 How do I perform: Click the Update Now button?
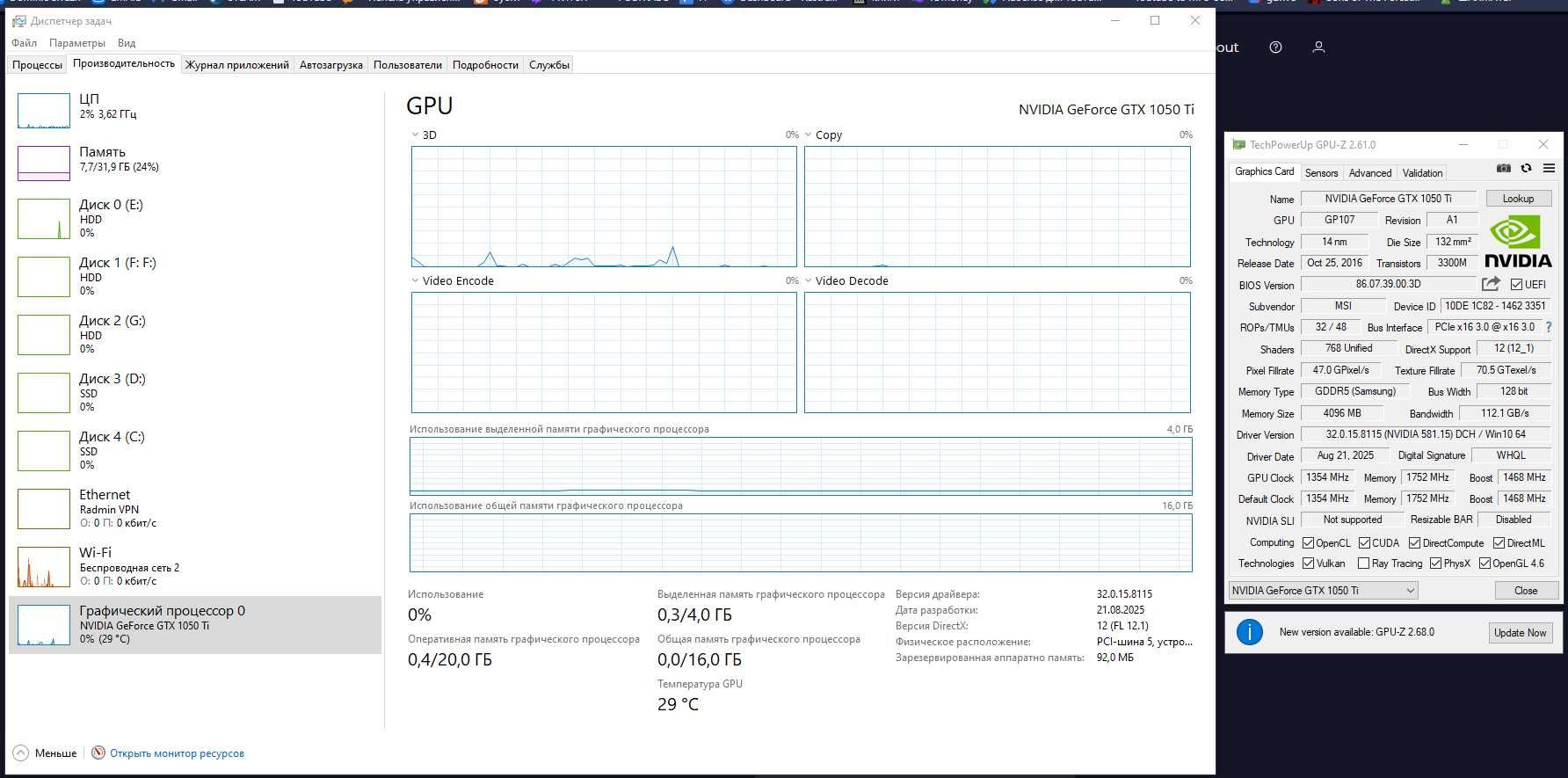point(1520,632)
